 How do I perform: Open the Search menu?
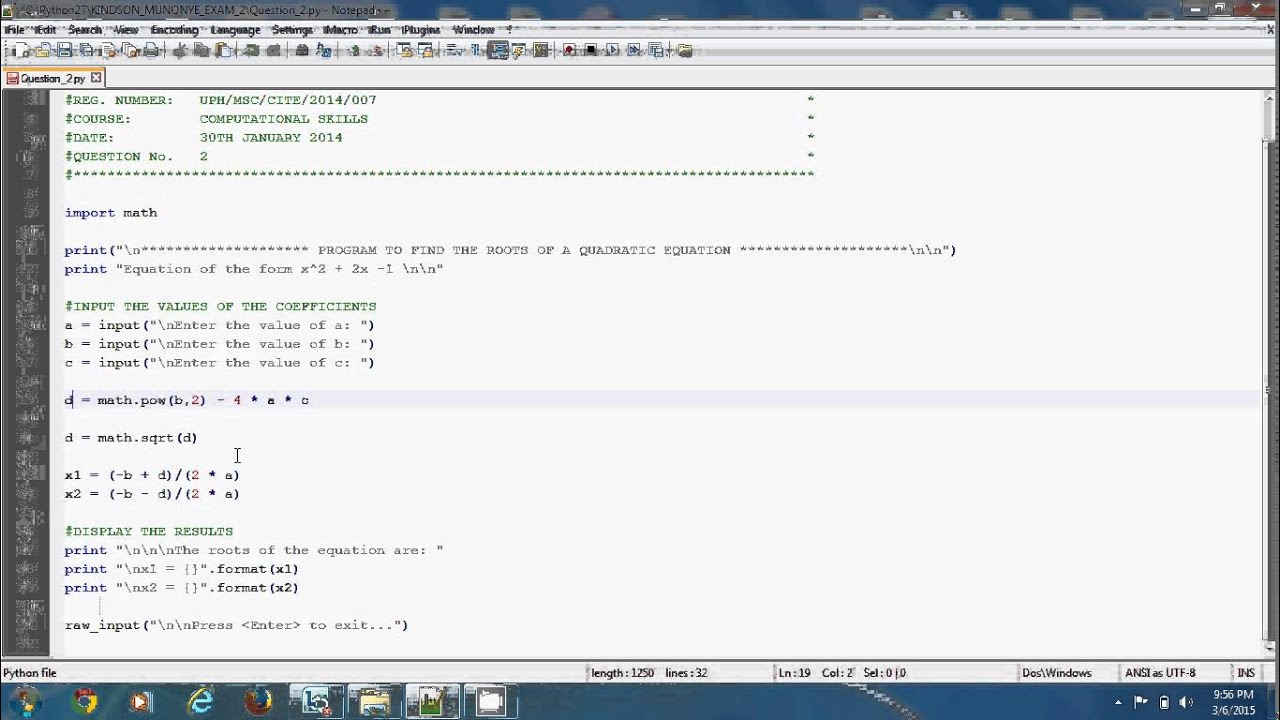tap(85, 30)
